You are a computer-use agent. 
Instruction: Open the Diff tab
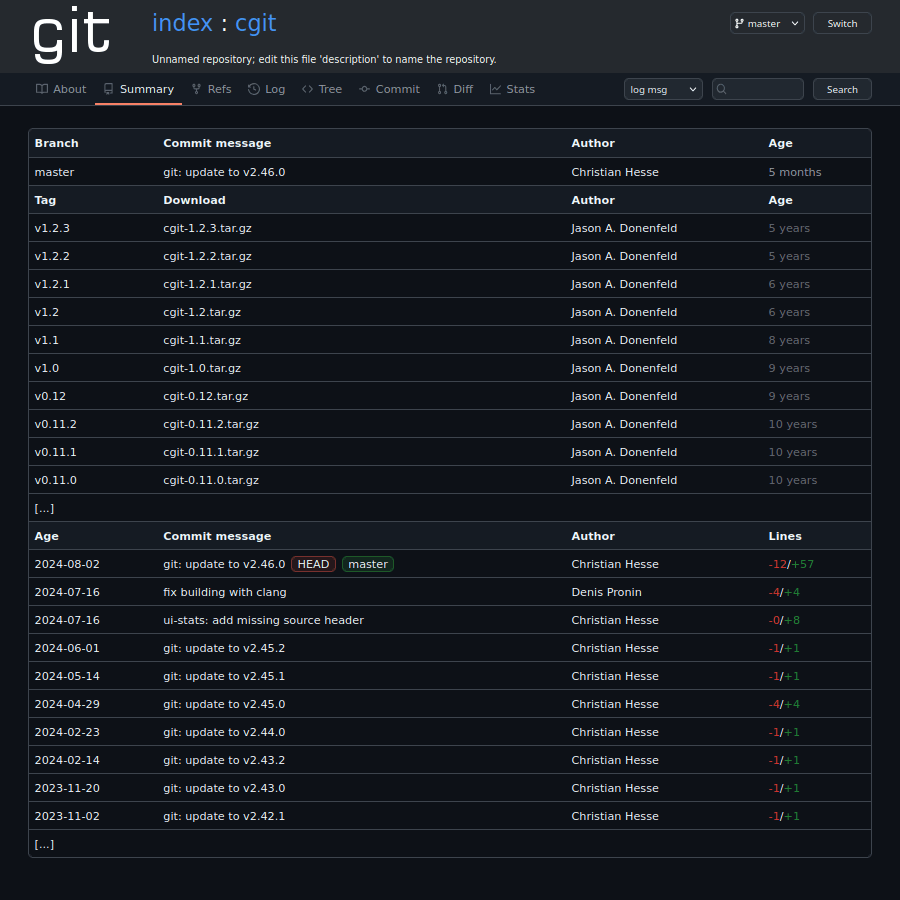[455, 89]
